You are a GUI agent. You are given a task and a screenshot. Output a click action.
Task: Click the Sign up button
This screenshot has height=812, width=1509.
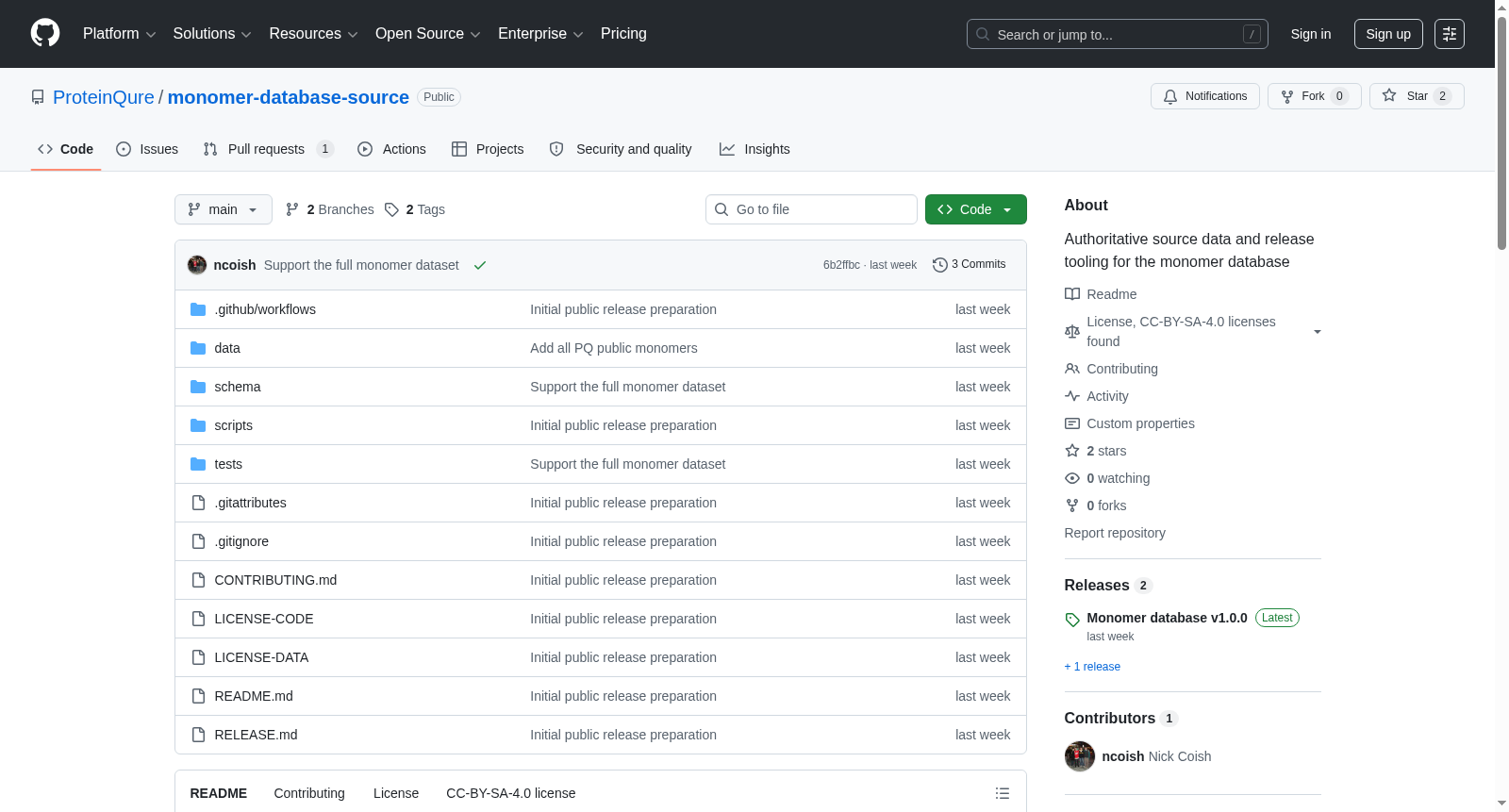pyautogui.click(x=1388, y=34)
